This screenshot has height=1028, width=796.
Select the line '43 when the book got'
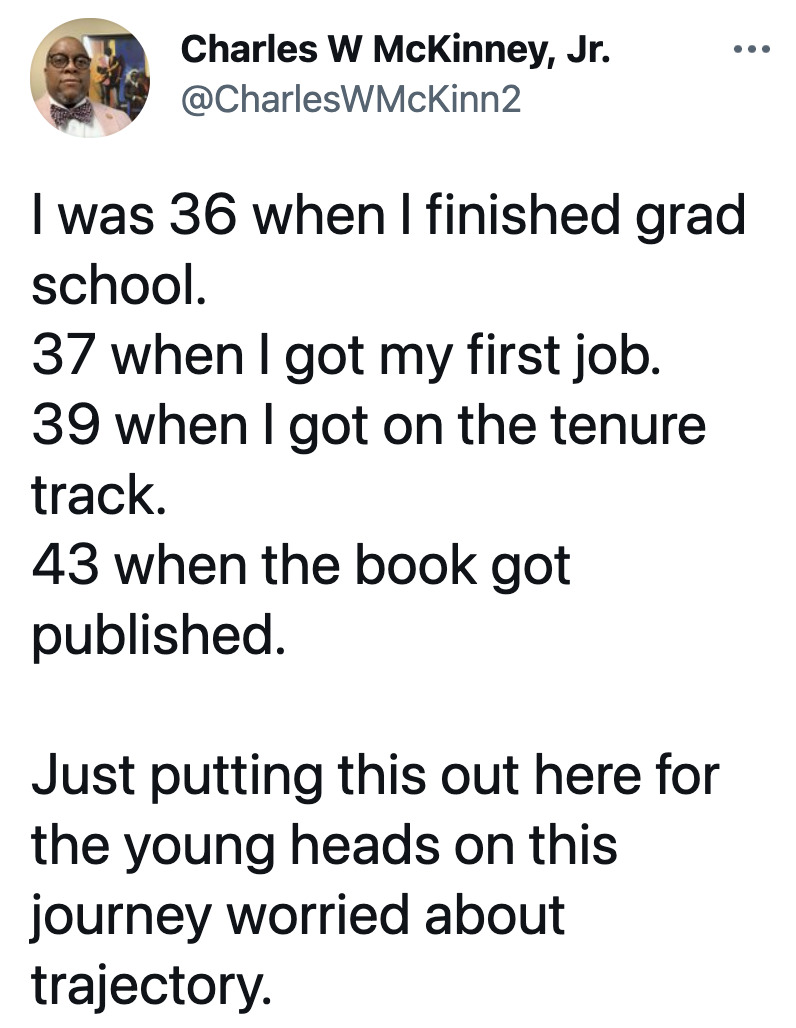point(301,566)
